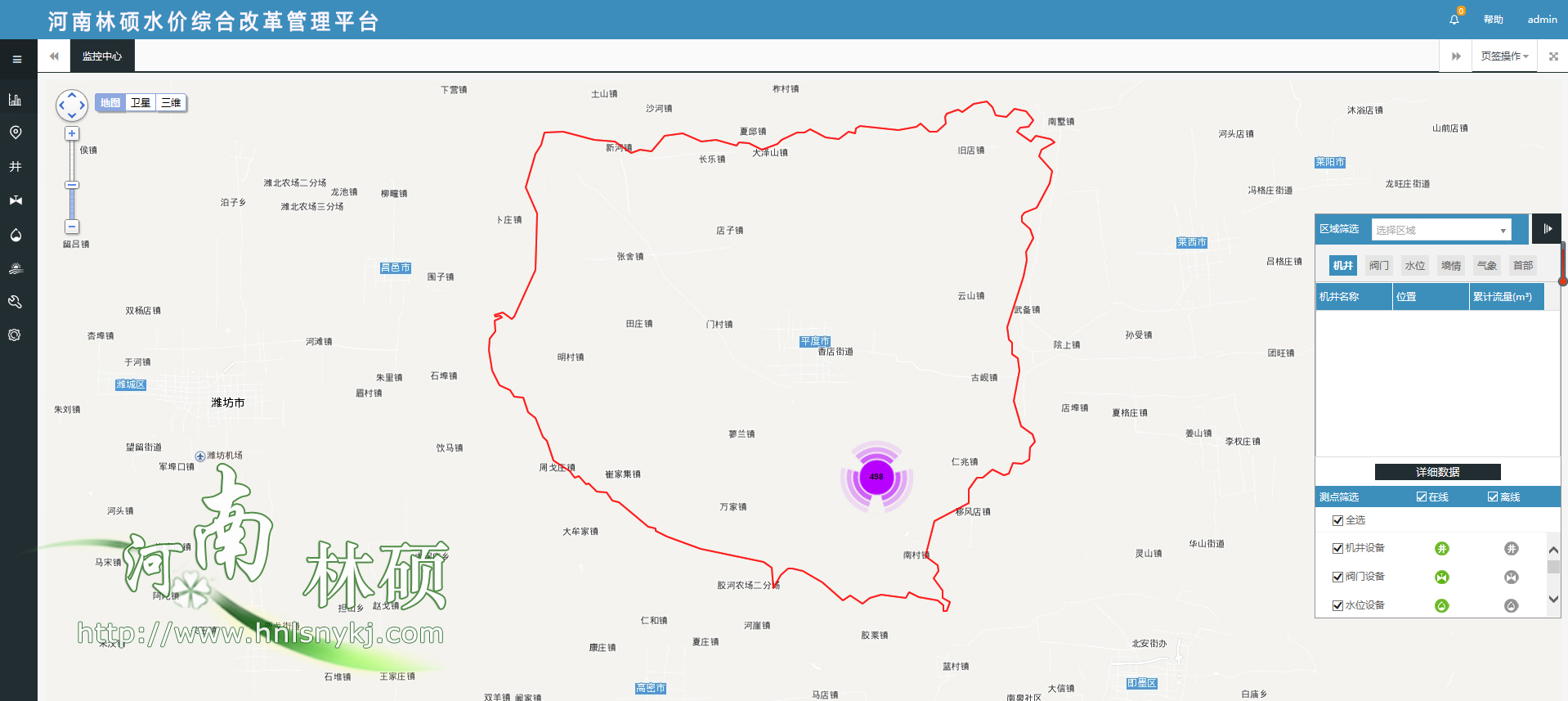Open the statistics chart icon in sidebar

(x=15, y=100)
